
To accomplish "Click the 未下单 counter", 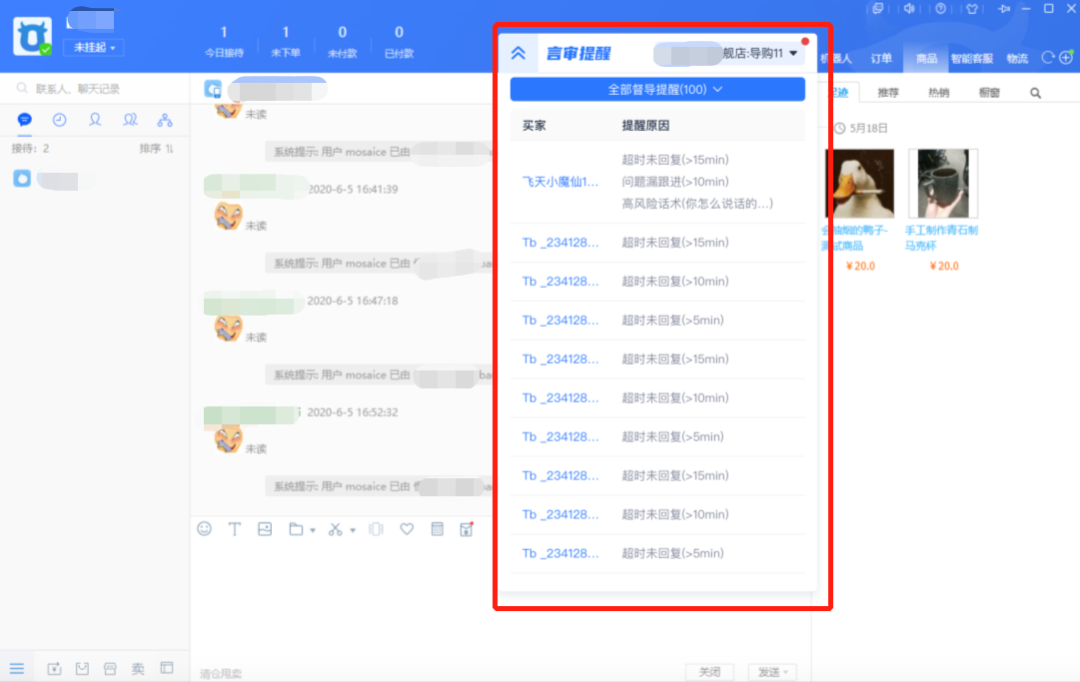I will (x=285, y=41).
